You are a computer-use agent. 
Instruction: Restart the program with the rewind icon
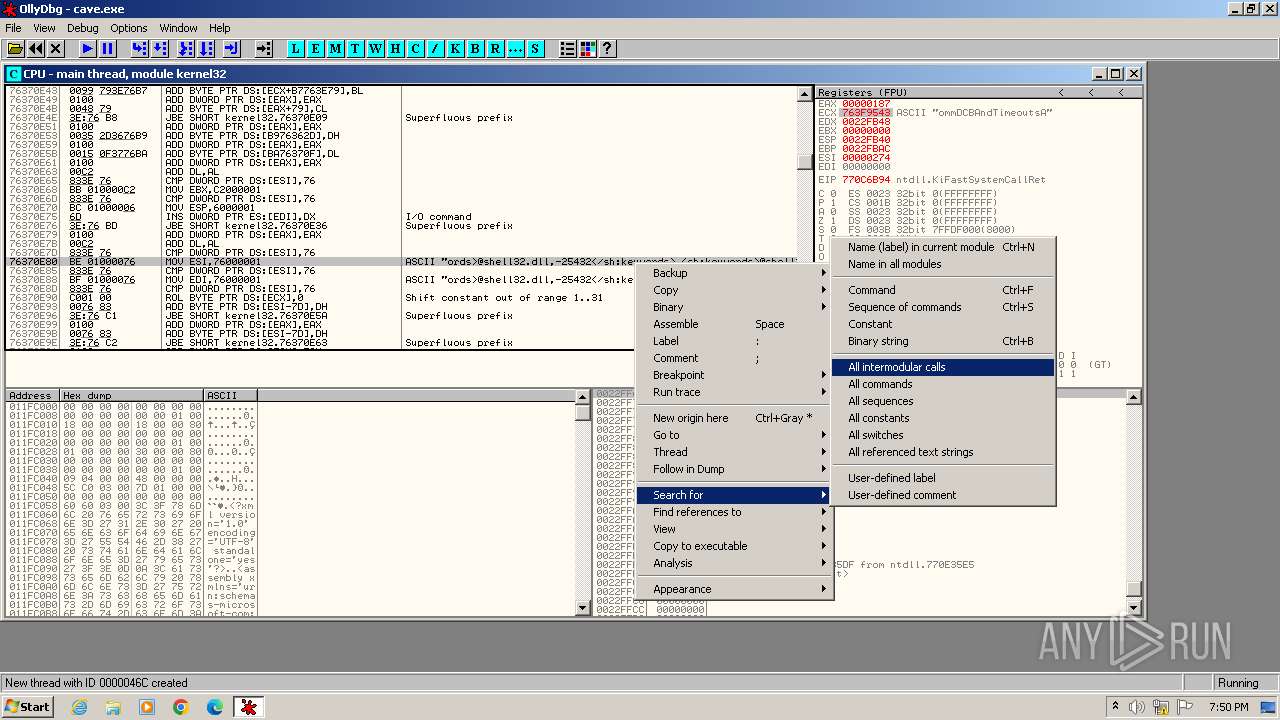[x=36, y=48]
